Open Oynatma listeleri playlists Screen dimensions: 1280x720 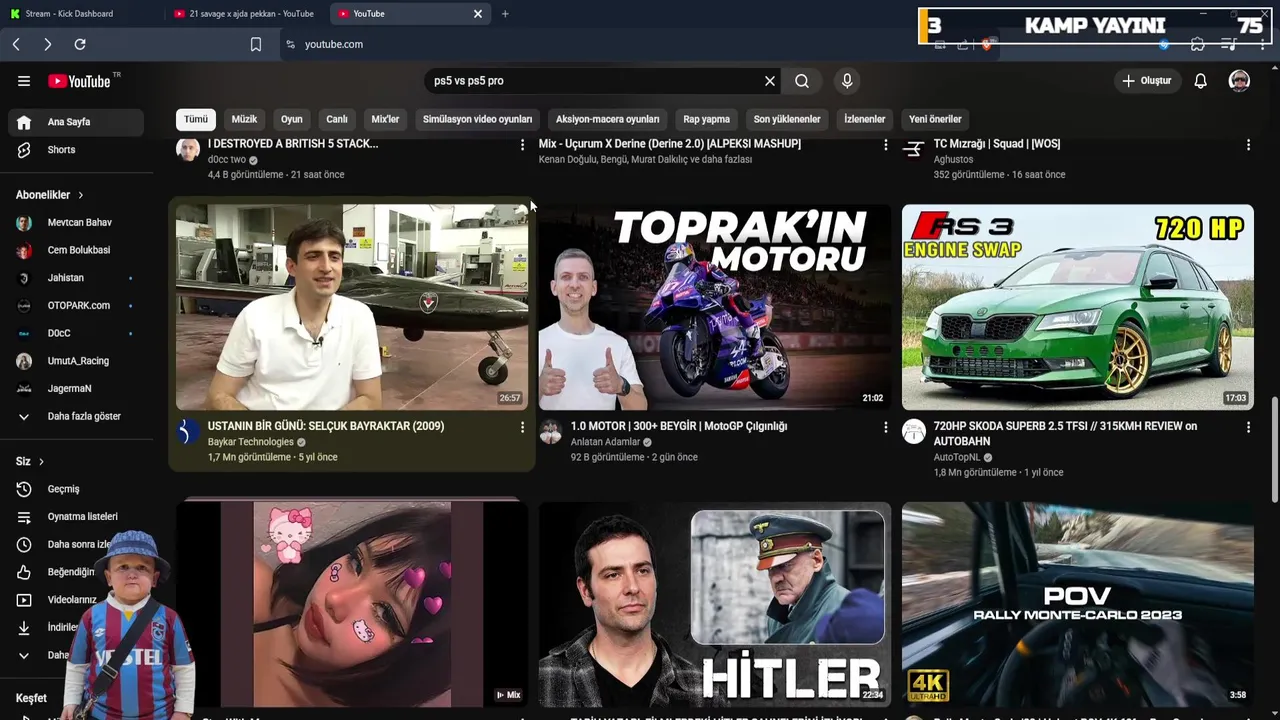76,517
